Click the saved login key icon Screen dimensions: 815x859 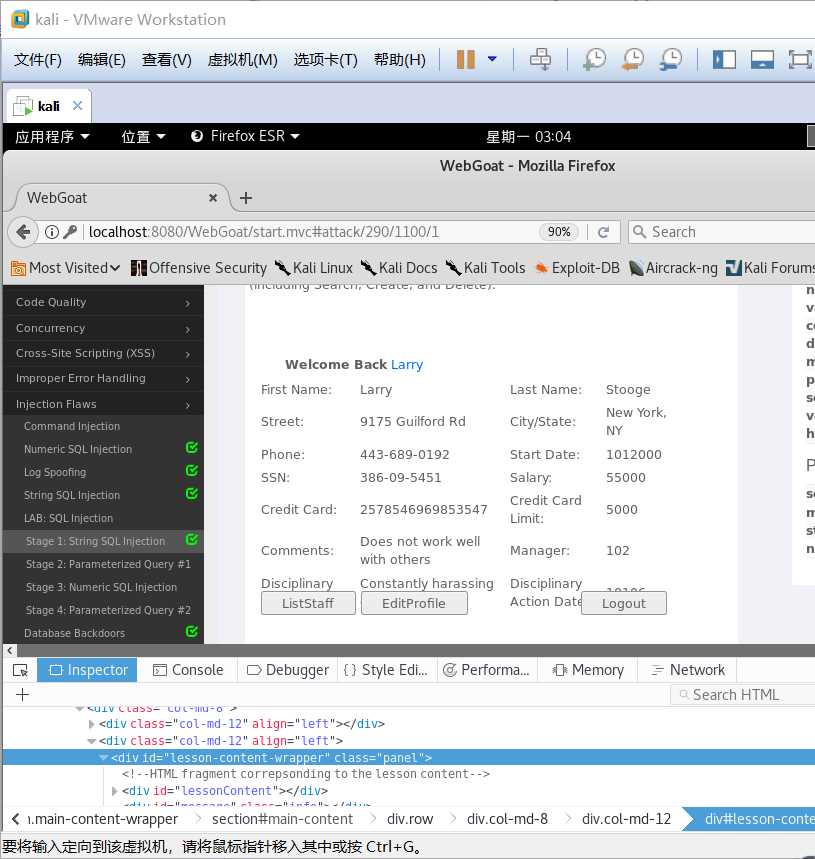(70, 232)
